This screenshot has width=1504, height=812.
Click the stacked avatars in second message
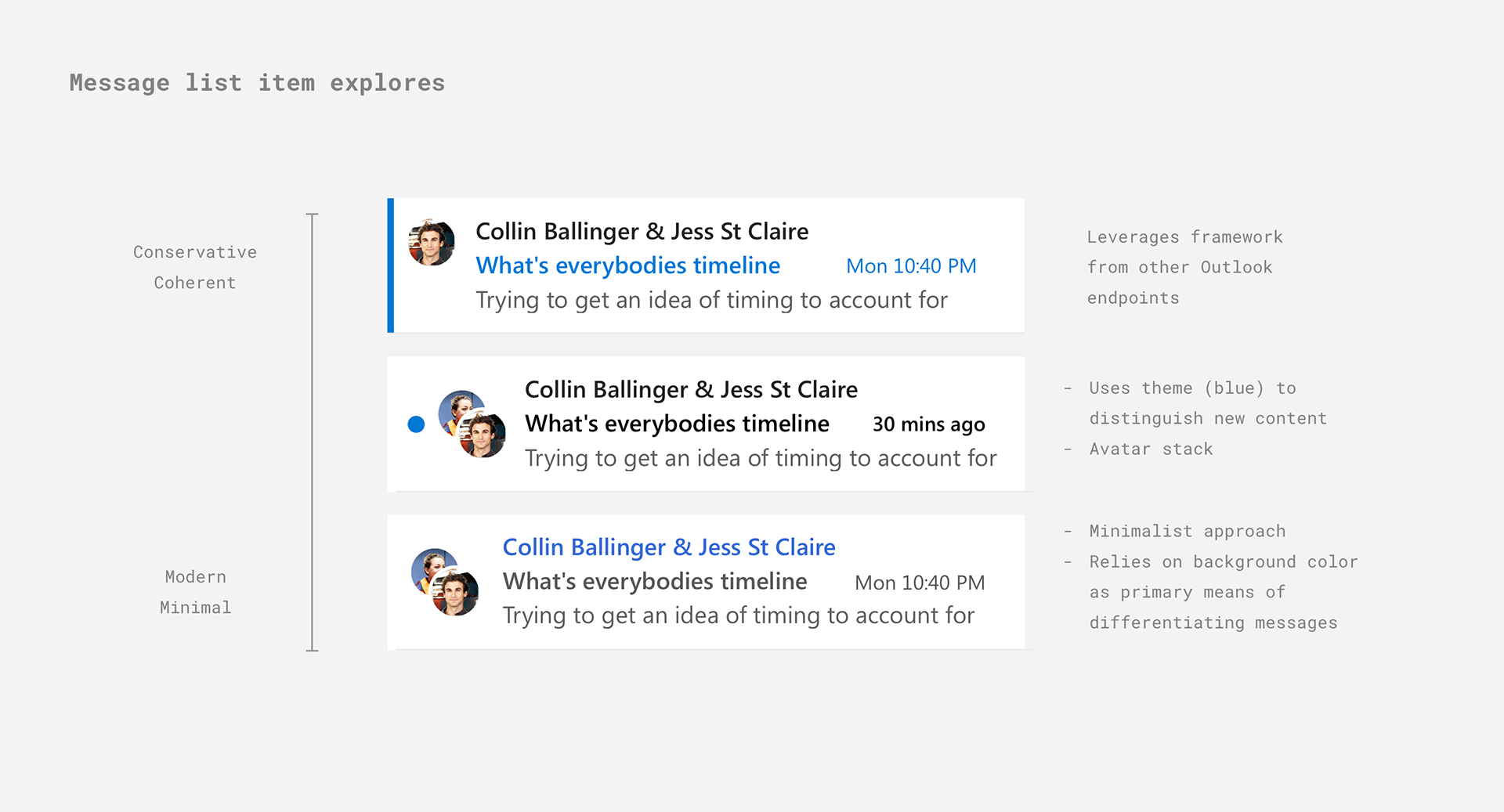tap(472, 424)
